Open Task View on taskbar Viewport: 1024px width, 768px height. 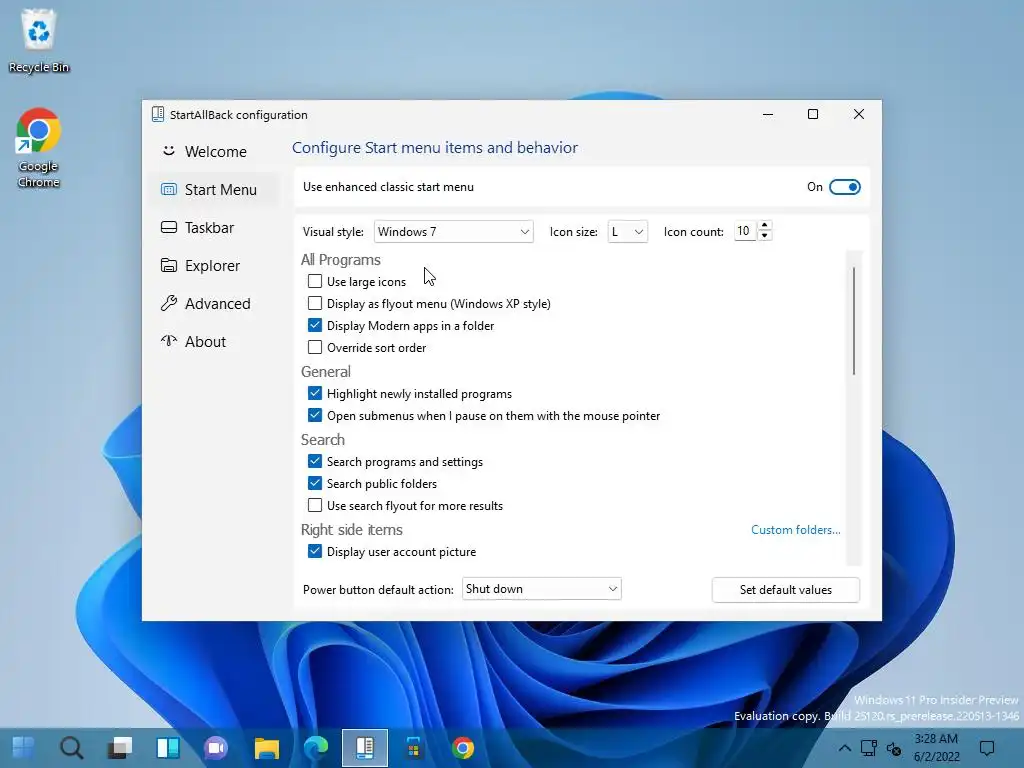pyautogui.click(x=120, y=748)
